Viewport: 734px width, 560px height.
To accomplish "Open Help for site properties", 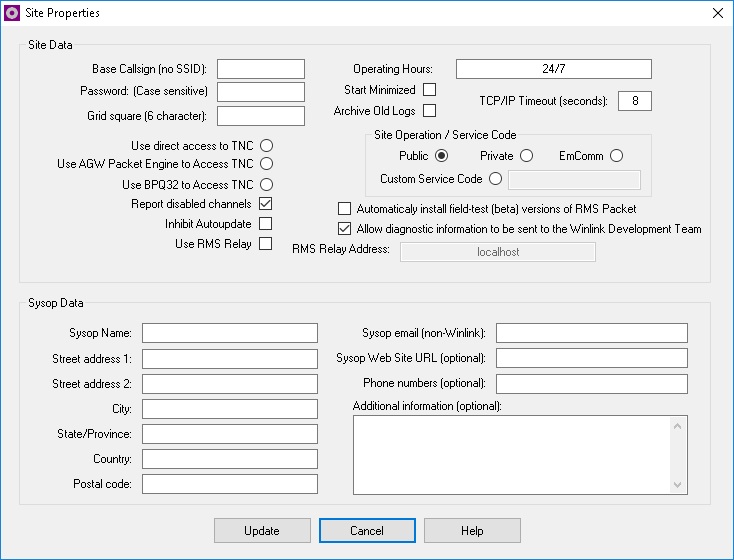I will [472, 531].
